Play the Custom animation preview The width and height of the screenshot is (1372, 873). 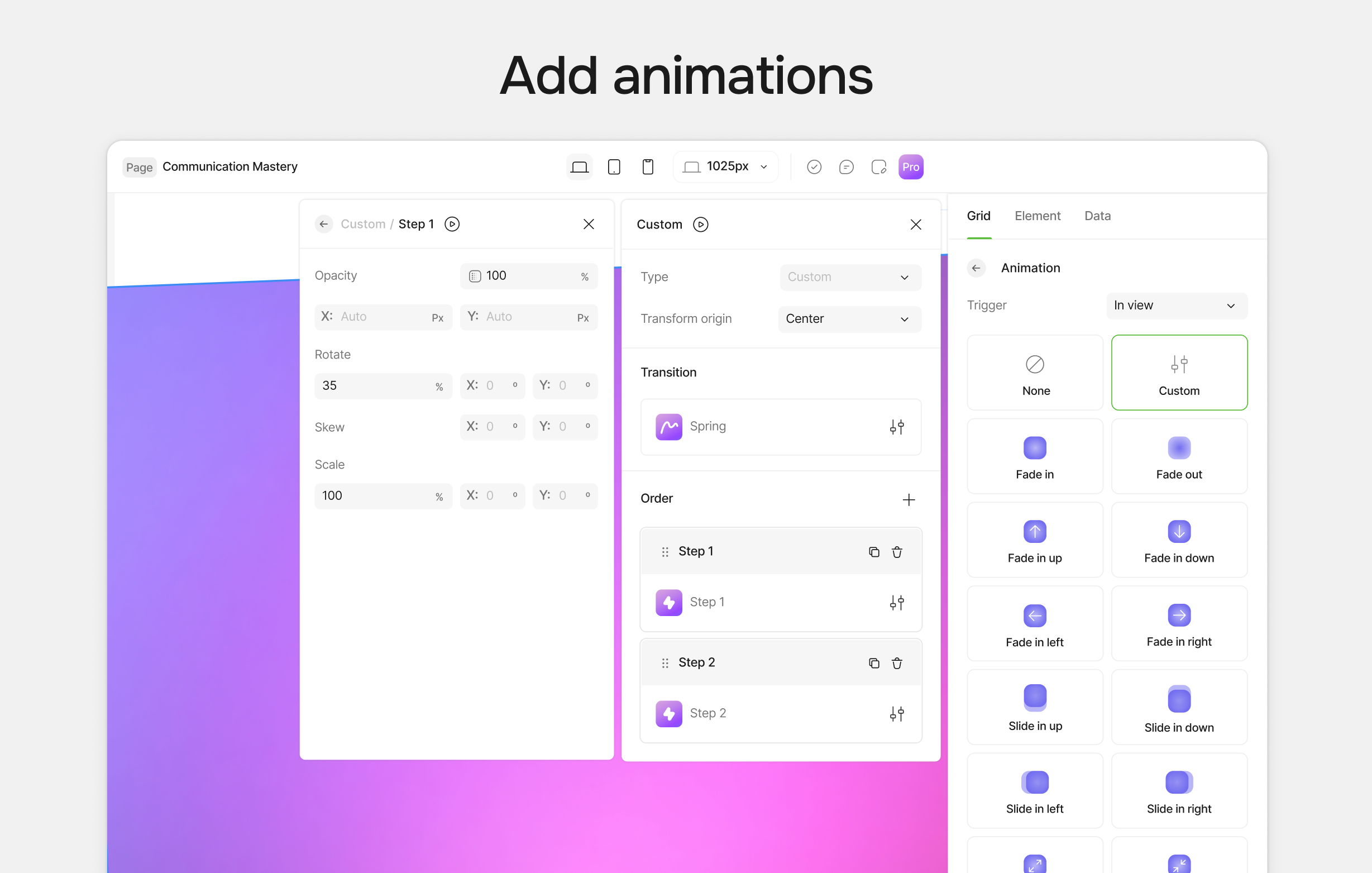(700, 225)
